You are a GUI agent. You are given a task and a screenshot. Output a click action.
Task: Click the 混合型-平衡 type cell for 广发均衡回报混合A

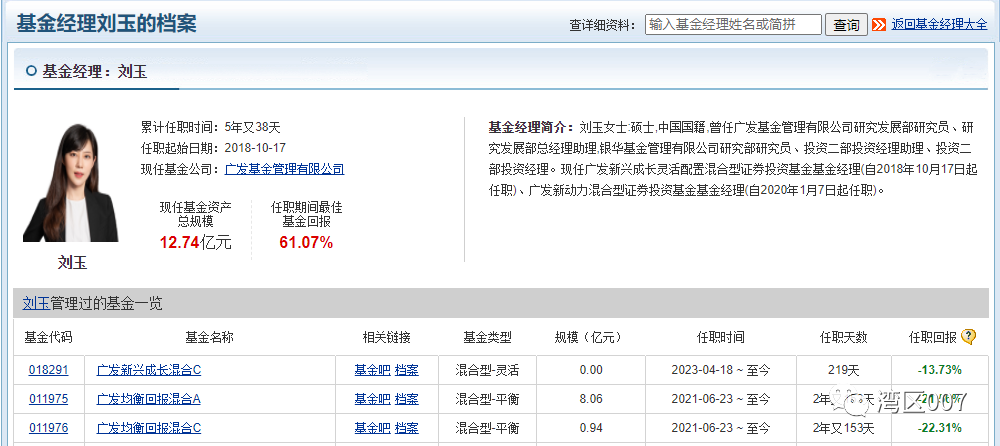[487, 399]
